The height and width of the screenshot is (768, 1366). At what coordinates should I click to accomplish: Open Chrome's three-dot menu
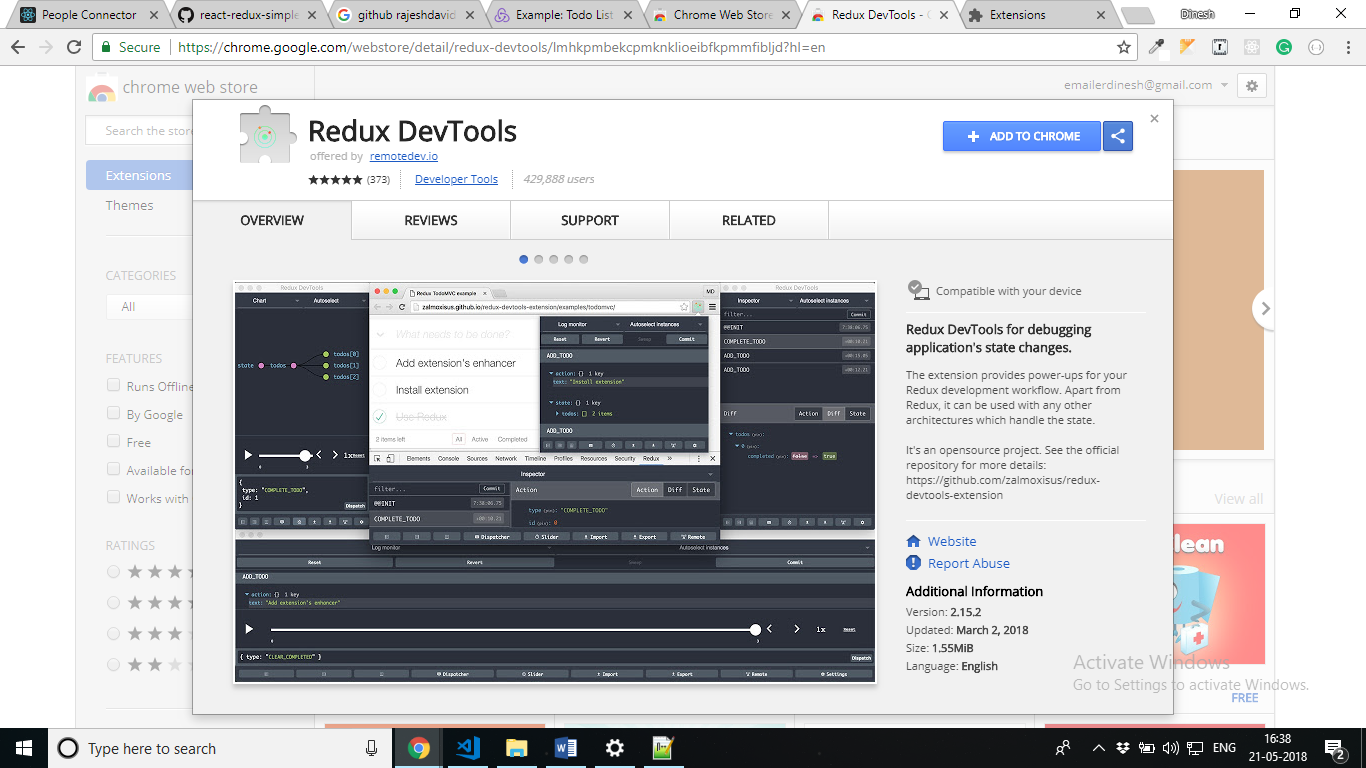tap(1347, 47)
